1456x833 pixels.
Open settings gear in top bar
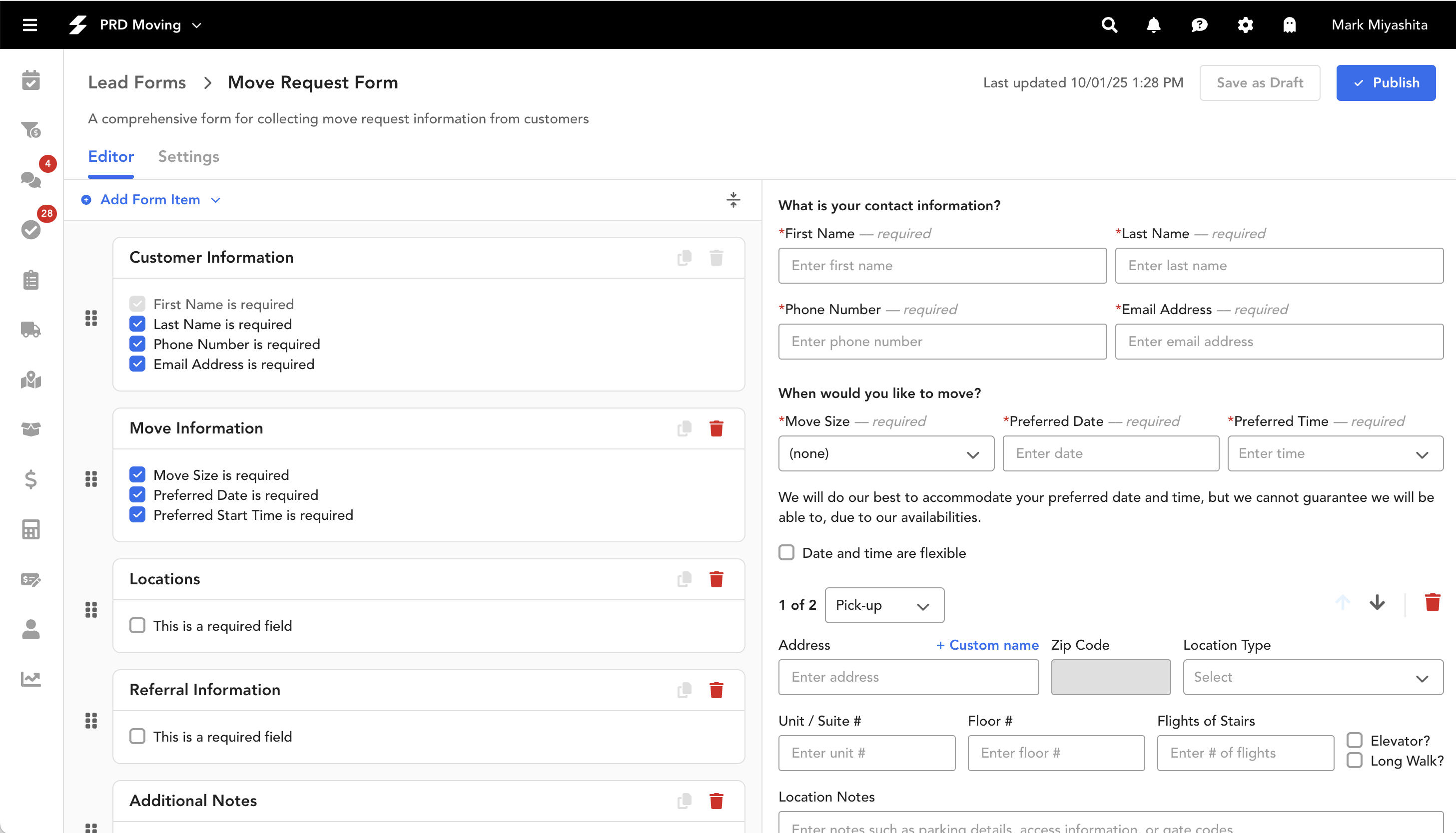1245,25
